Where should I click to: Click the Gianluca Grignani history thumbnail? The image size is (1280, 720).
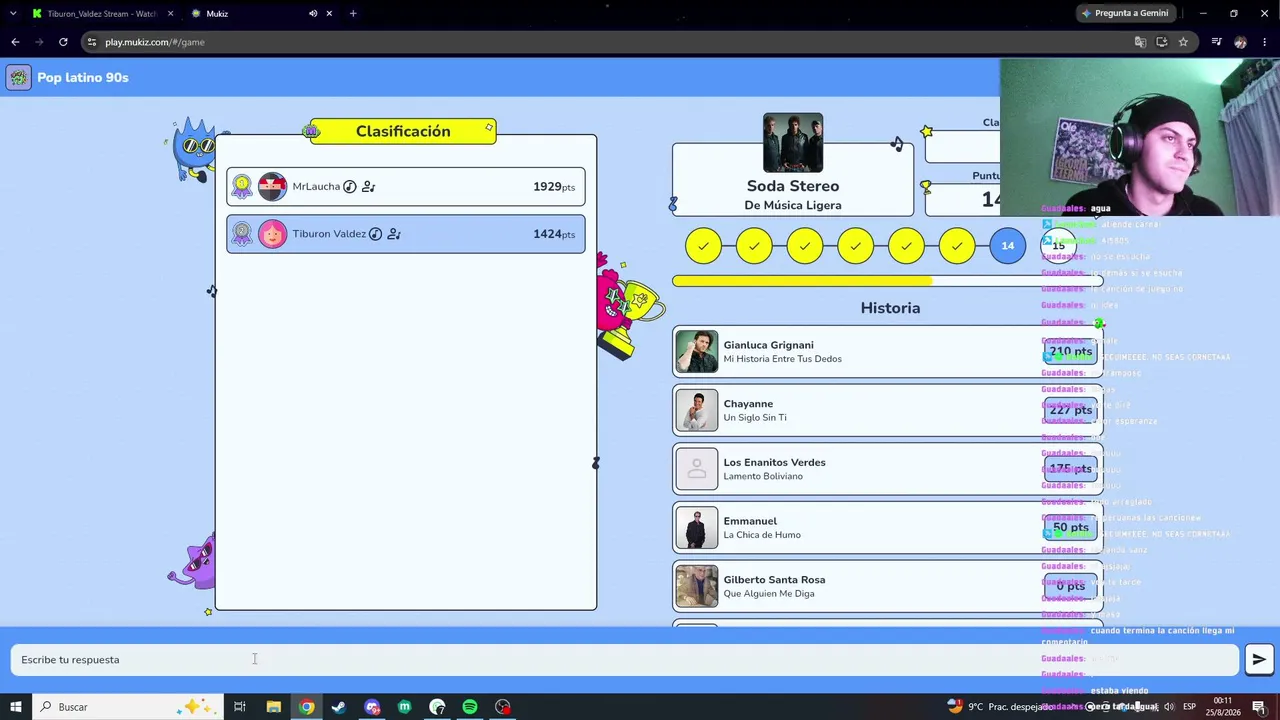pos(697,352)
